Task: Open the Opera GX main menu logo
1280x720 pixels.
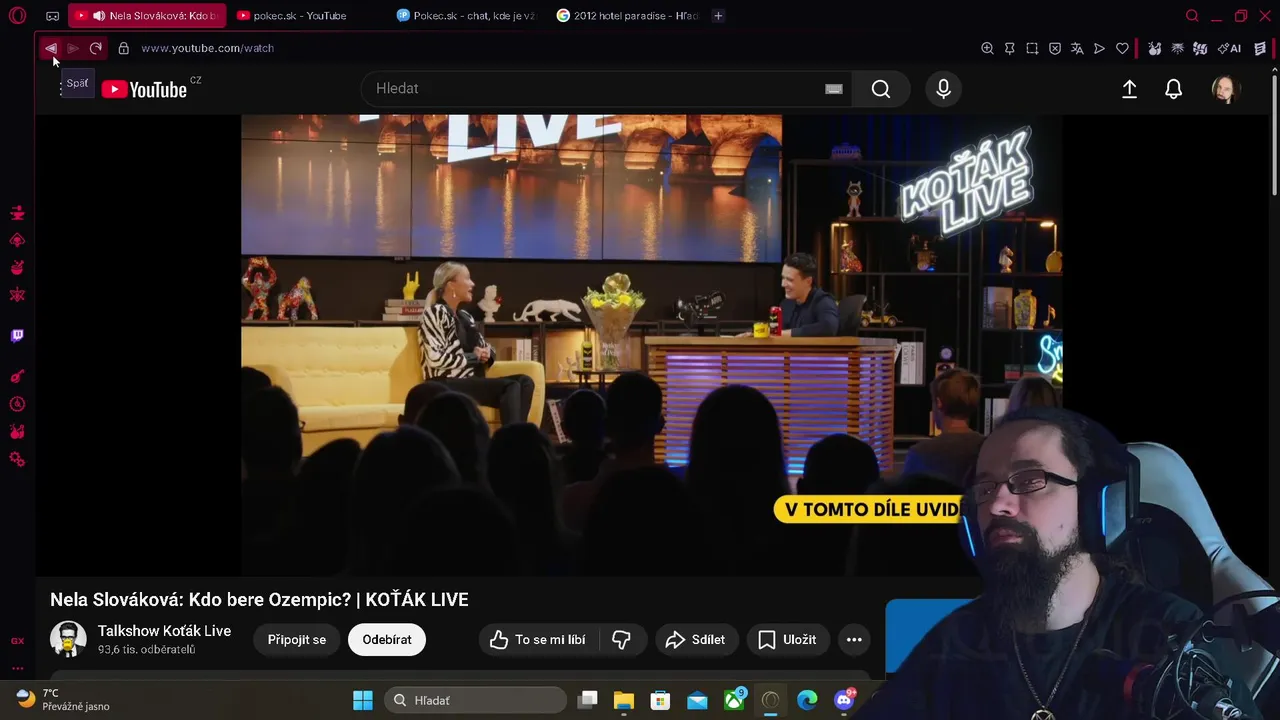Action: tap(17, 16)
